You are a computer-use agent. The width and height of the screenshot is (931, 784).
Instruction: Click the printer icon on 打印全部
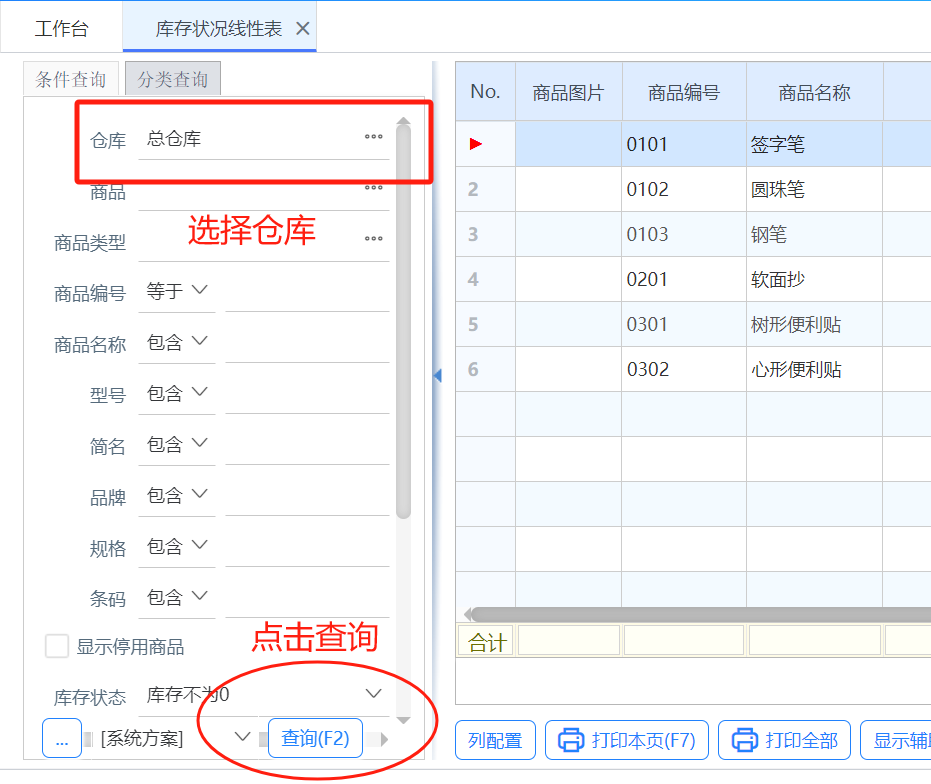point(745,741)
